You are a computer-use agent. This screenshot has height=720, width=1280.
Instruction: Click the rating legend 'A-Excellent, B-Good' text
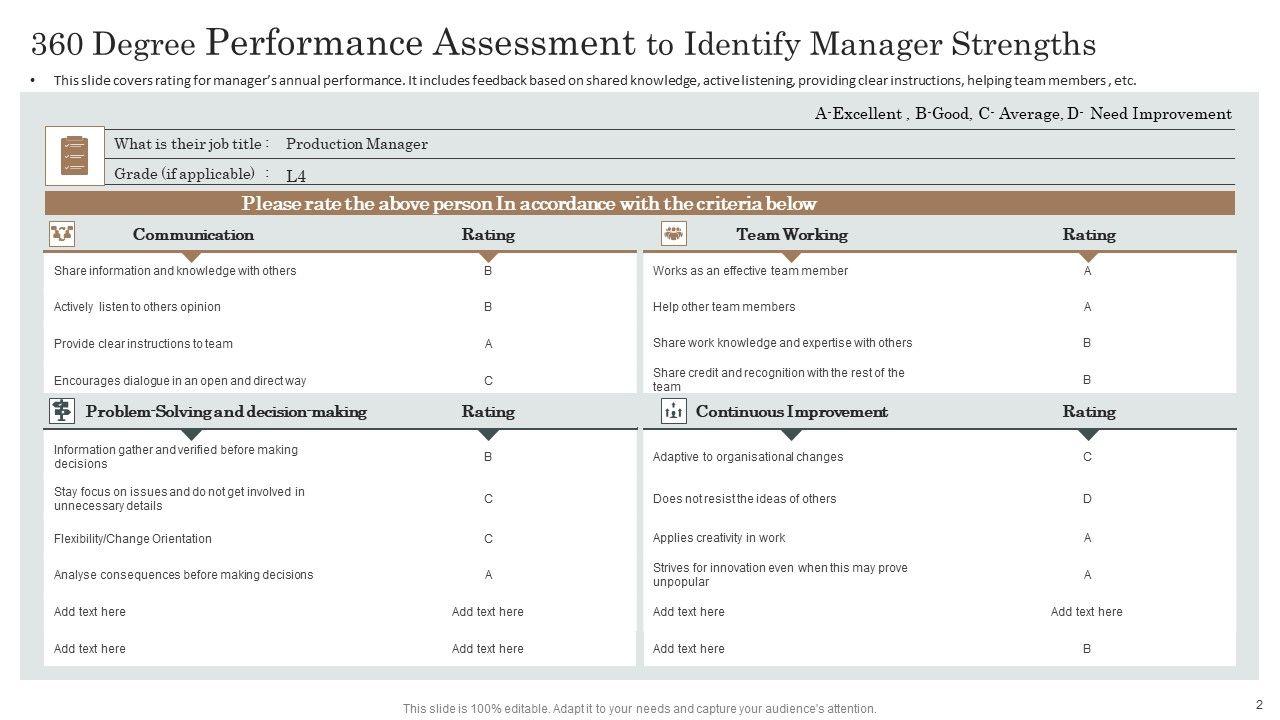pyautogui.click(x=1023, y=114)
